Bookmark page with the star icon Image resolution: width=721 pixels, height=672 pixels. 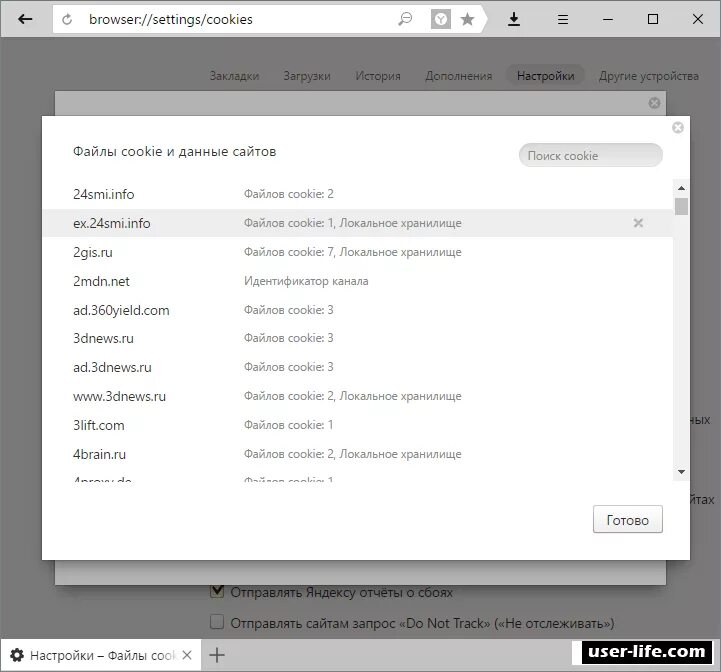[x=467, y=19]
